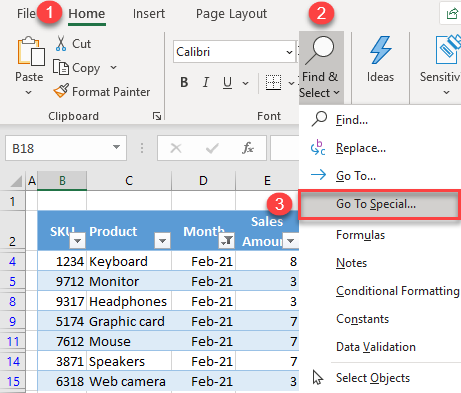Select column D header
The image size is (461, 393).
(203, 181)
